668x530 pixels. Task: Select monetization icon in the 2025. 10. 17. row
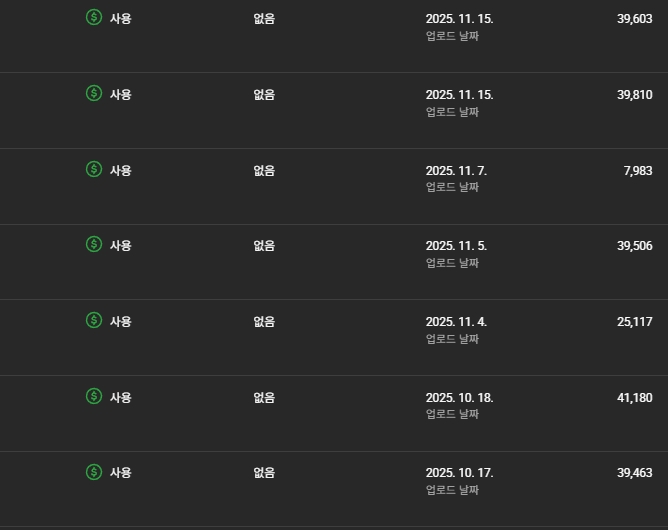pyautogui.click(x=94, y=472)
